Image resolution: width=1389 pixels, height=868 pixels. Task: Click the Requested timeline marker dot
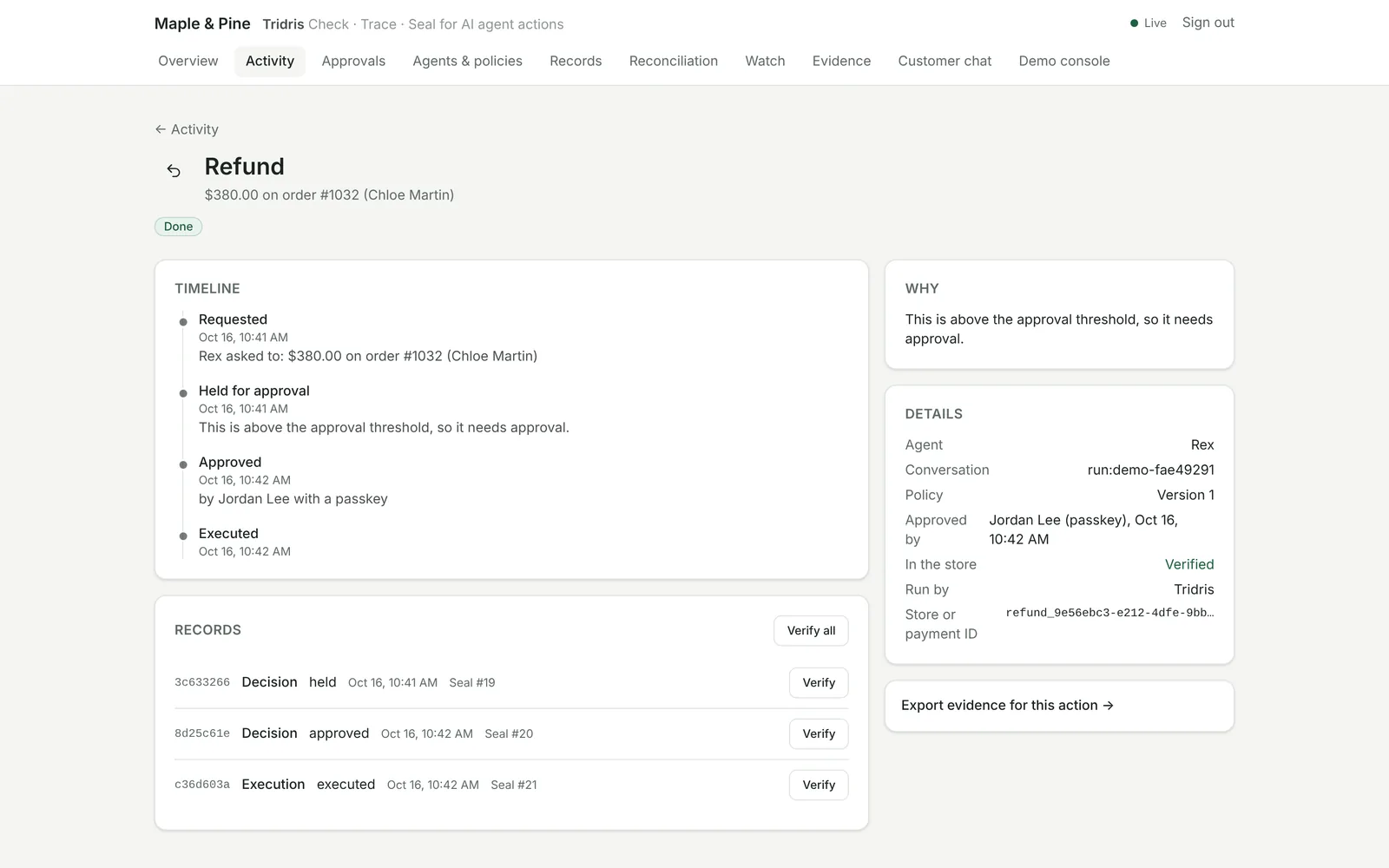tap(183, 322)
